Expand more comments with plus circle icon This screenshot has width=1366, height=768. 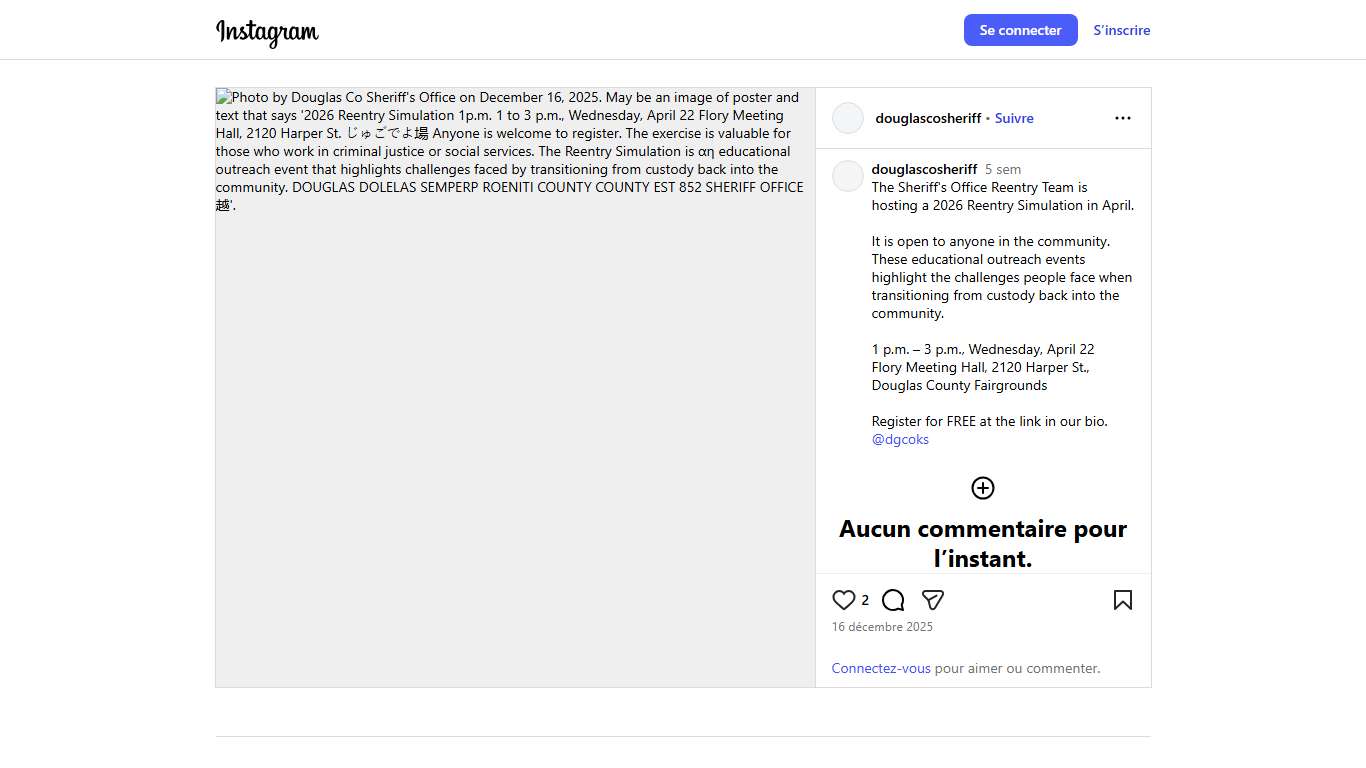click(x=983, y=488)
